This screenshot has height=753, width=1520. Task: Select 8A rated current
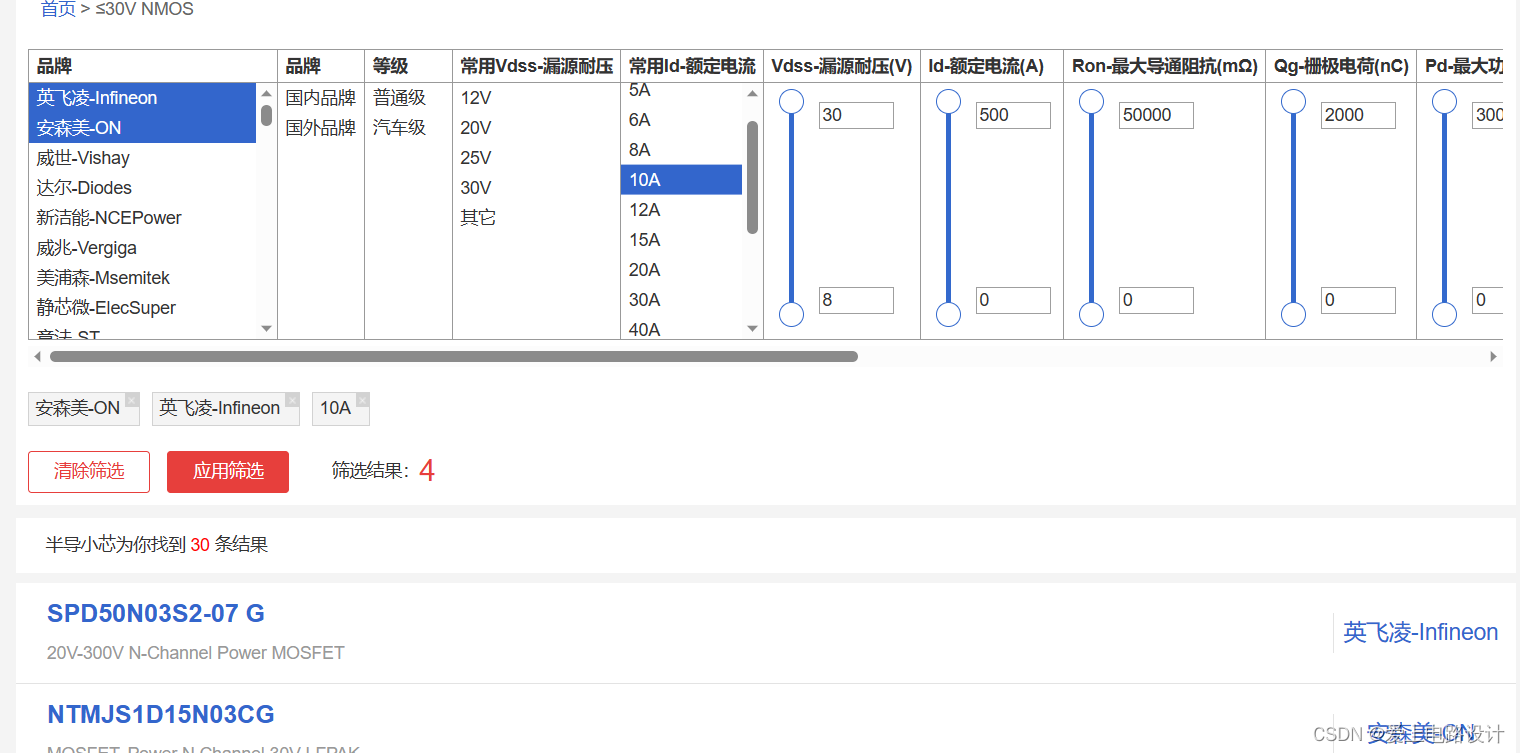[682, 150]
